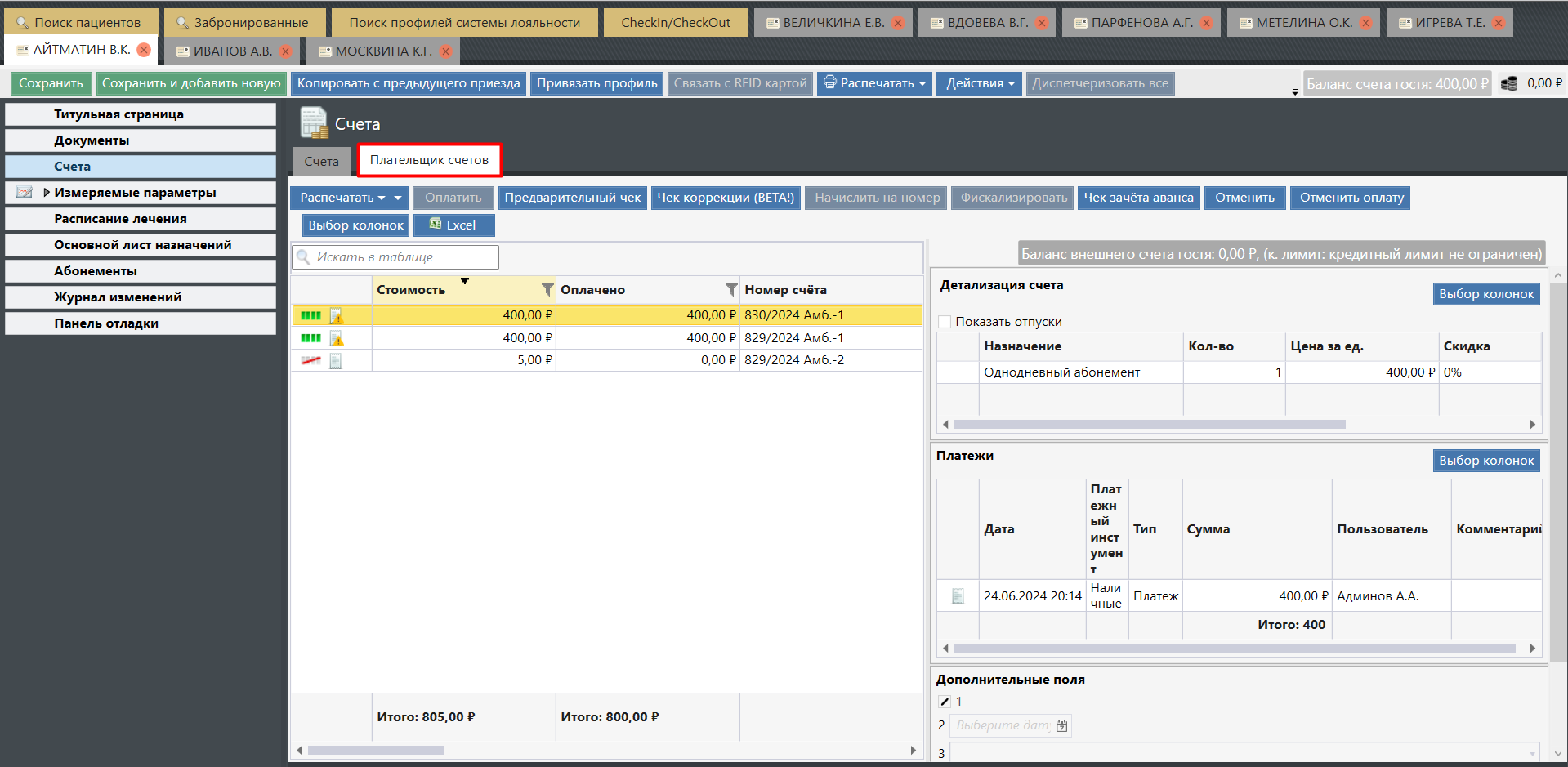This screenshot has height=767, width=1568.
Task: Click the payments table horizontal scrollbar
Action: click(1234, 649)
